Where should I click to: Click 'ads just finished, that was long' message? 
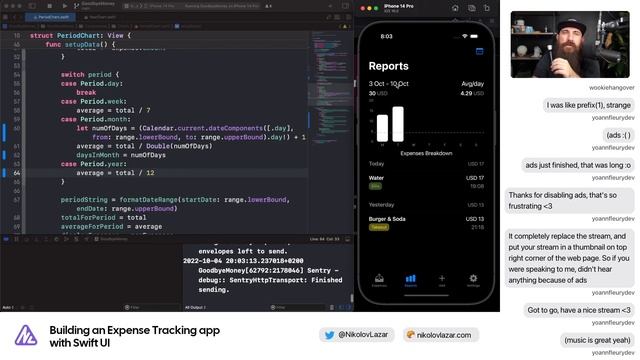coord(578,165)
